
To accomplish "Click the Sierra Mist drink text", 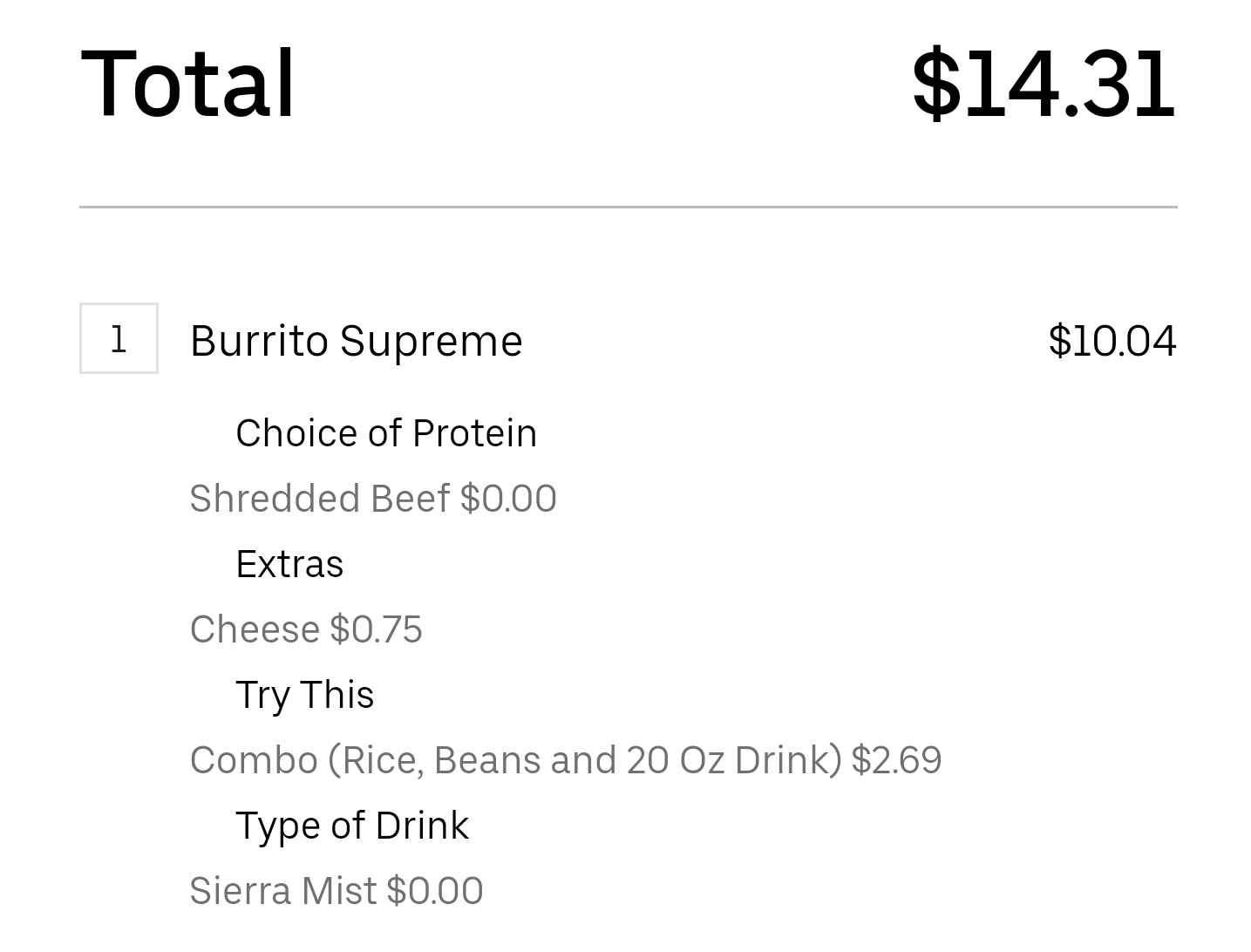I will point(282,891).
